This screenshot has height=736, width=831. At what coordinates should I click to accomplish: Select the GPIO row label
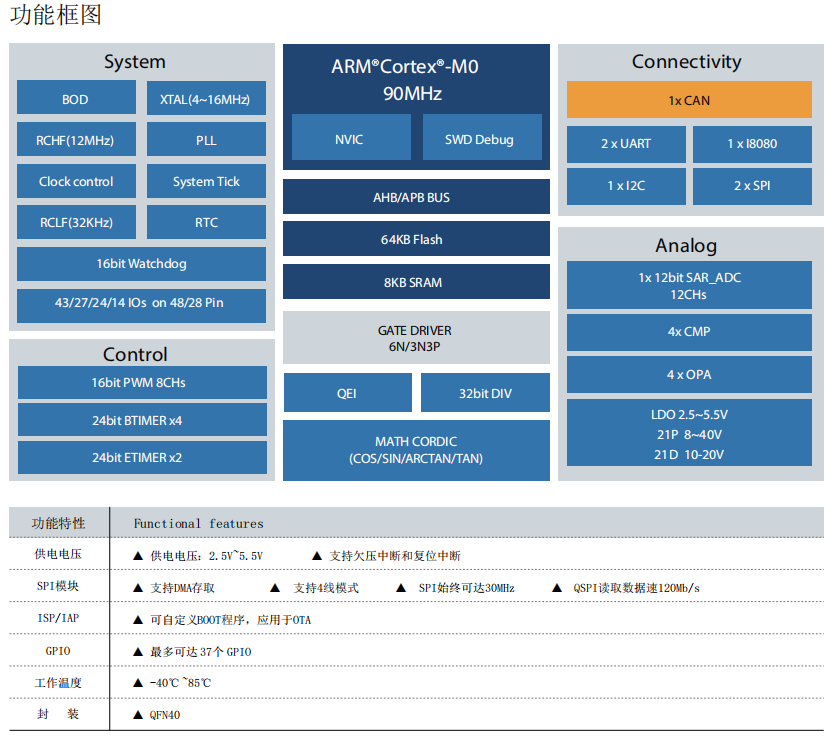point(58,651)
